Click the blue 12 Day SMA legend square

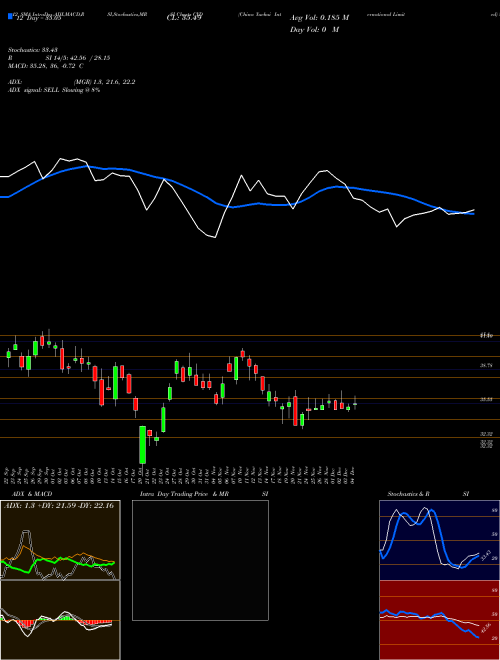click(x=10, y=17)
